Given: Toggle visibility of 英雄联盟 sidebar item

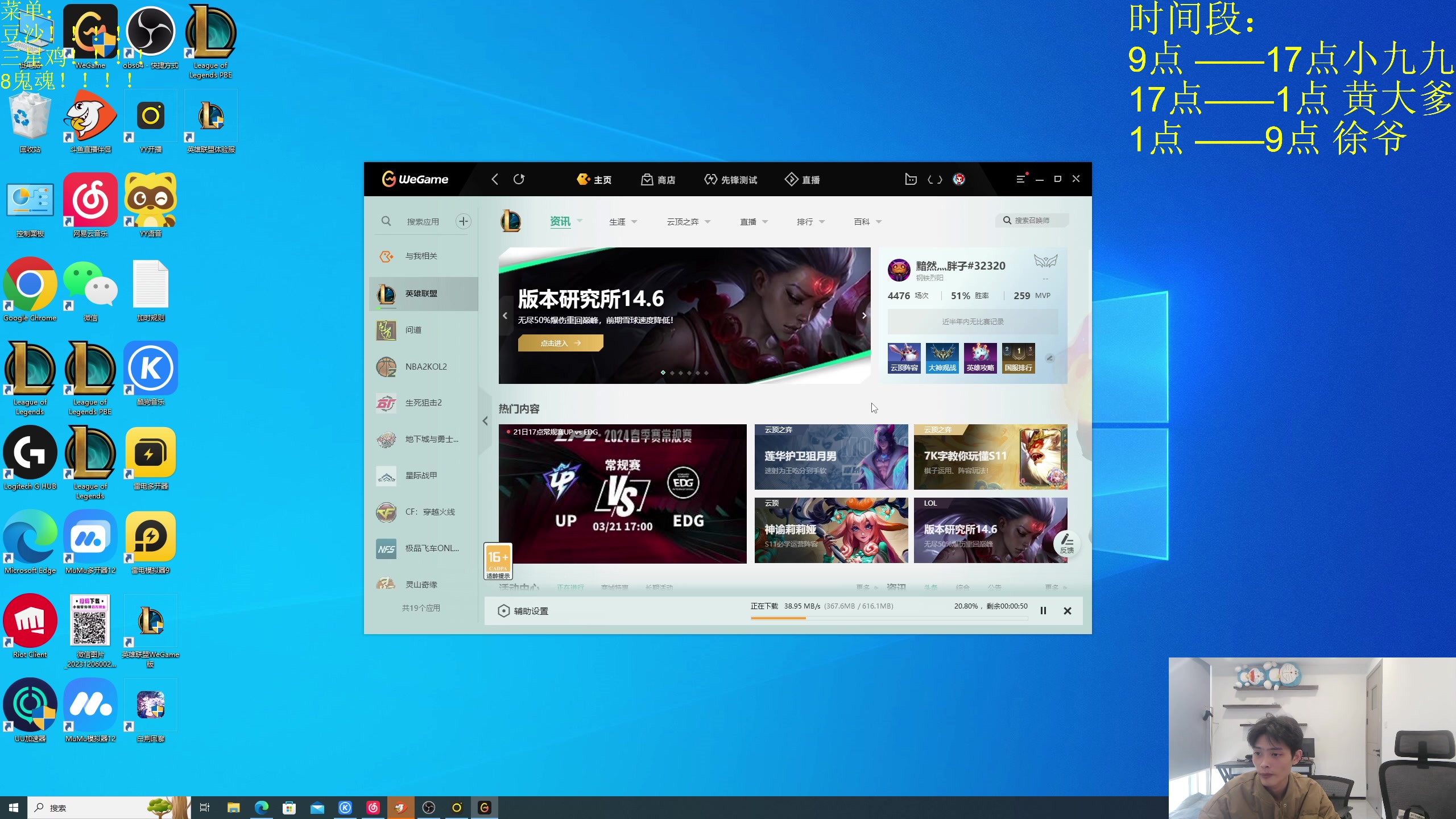Looking at the screenshot, I should [423, 293].
